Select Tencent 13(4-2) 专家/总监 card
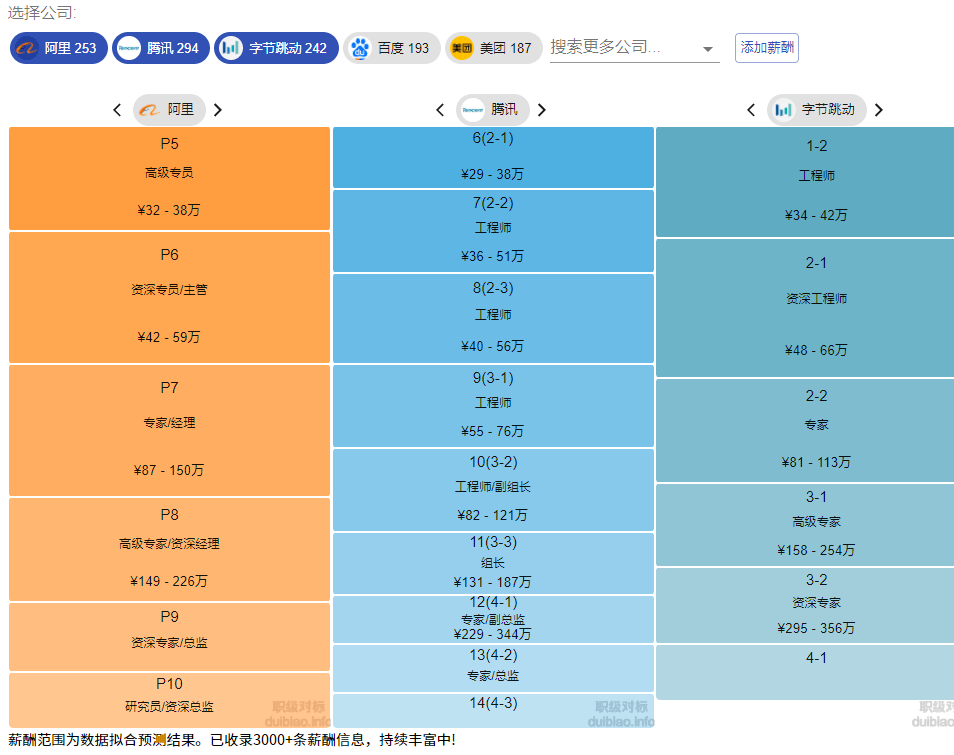The image size is (954, 755). pyautogui.click(x=493, y=668)
